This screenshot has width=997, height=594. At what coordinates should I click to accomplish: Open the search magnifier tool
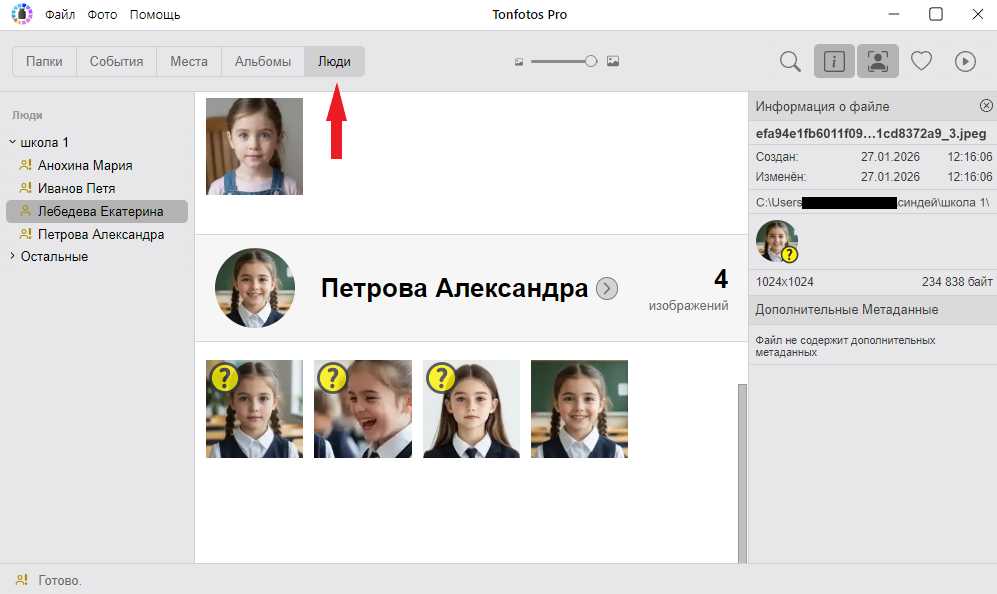coord(790,62)
